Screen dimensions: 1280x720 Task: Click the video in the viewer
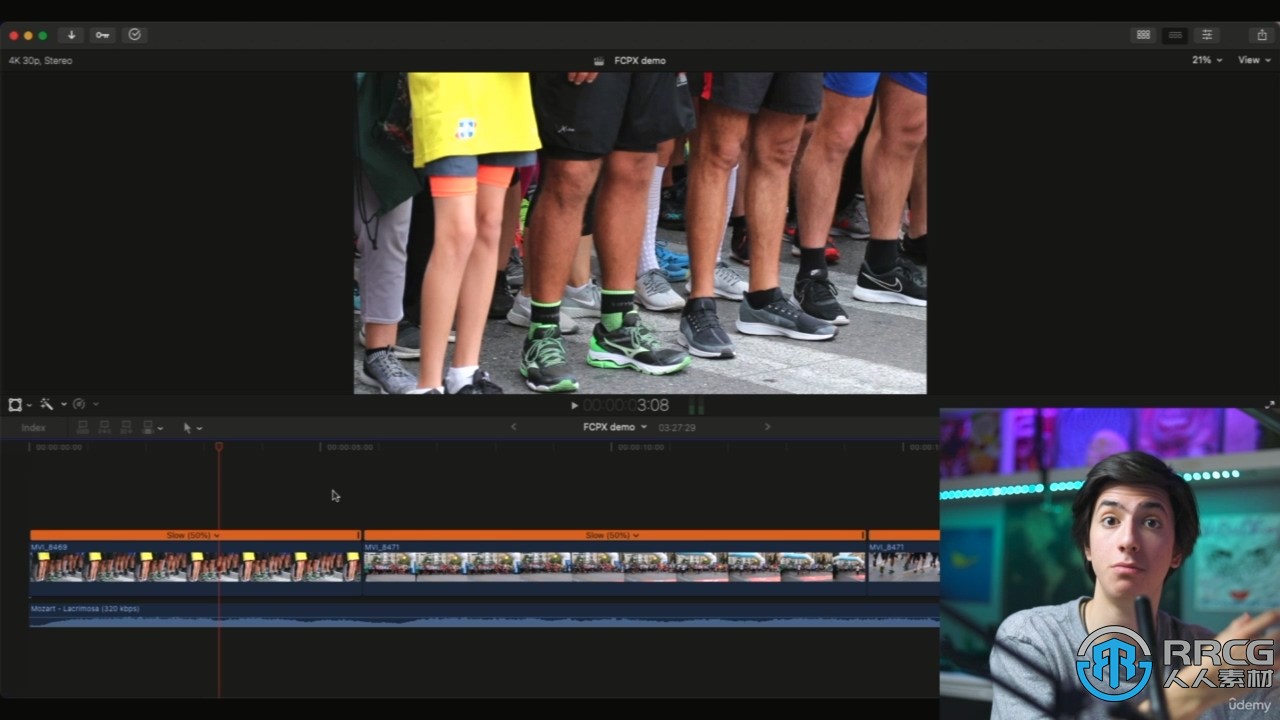(x=640, y=233)
